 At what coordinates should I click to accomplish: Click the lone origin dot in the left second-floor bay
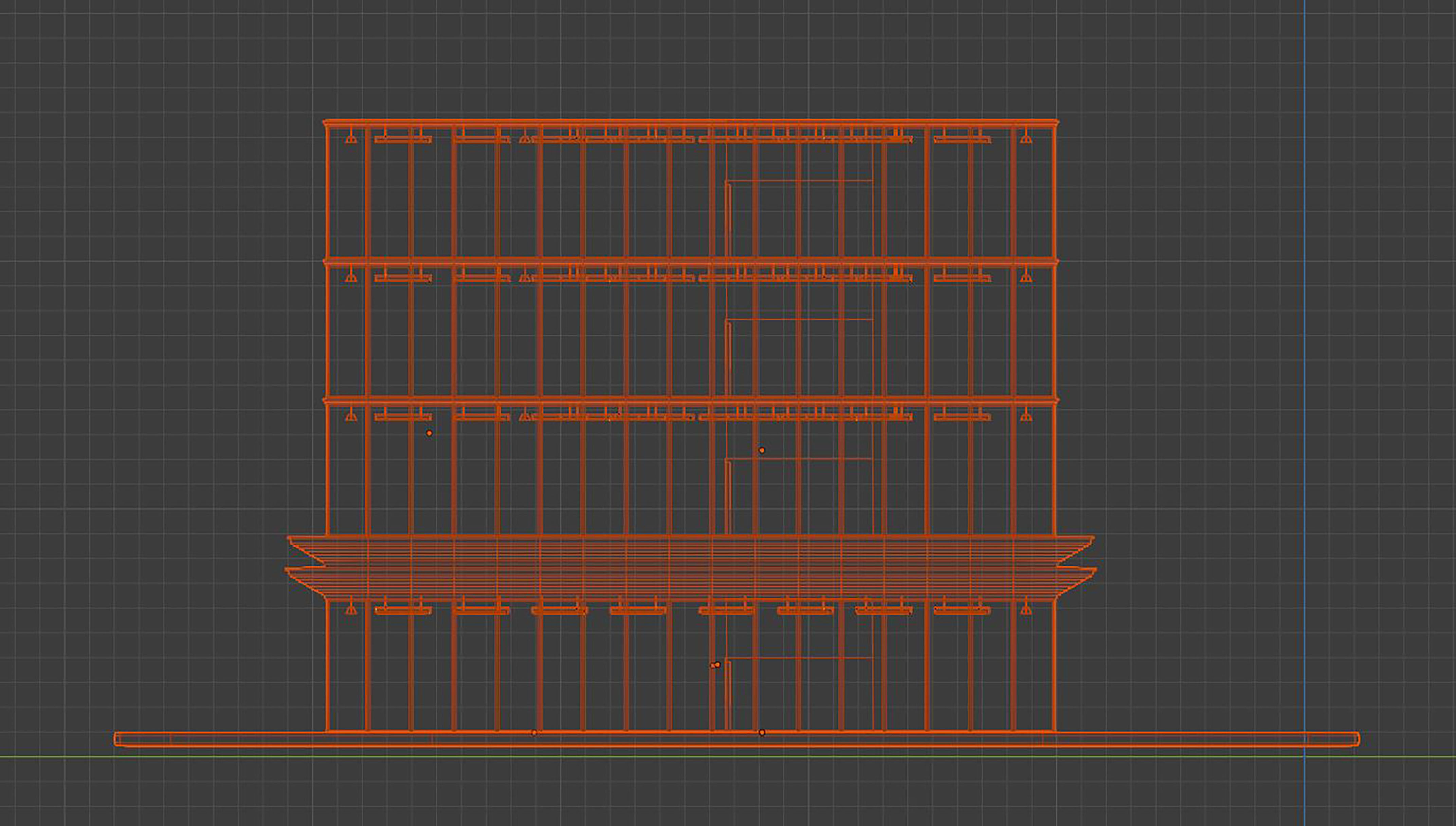429,433
